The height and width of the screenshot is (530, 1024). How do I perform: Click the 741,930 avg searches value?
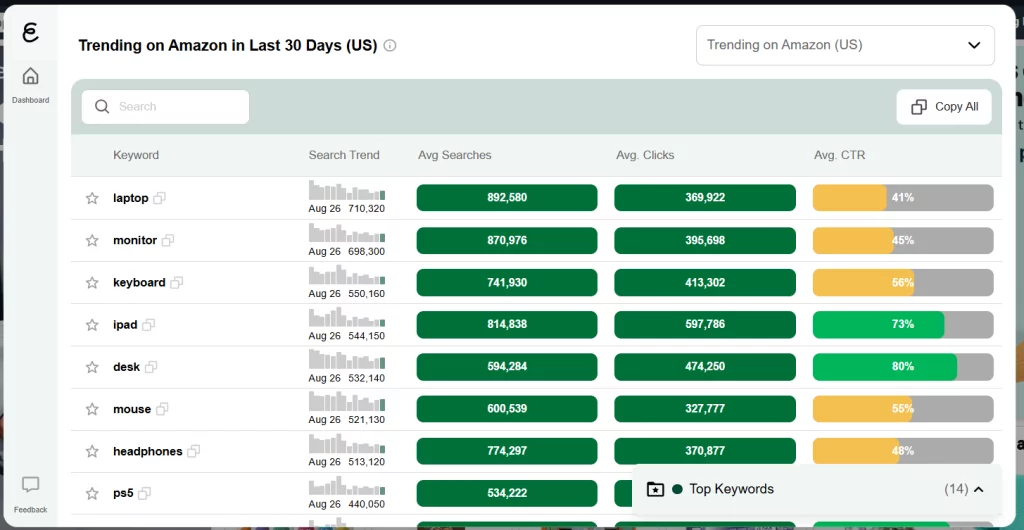point(507,283)
